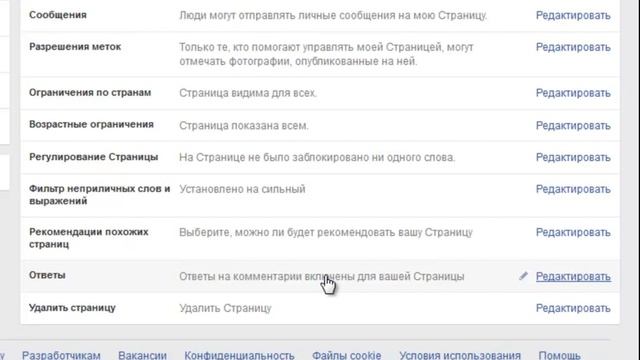This screenshot has width=640, height=360.
Task: Click text 'Установлено на сильный'
Action: [x=242, y=189]
